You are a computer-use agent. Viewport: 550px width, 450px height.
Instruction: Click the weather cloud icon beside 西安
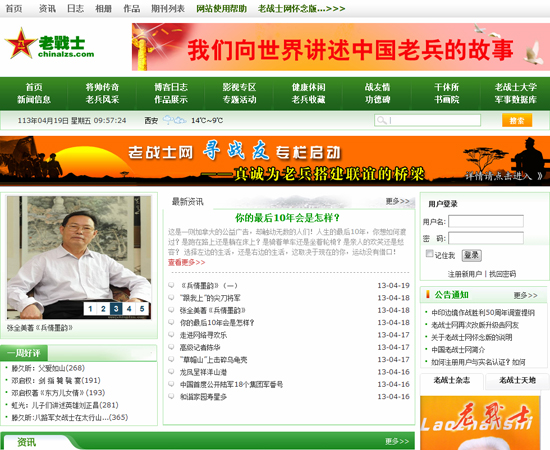click(174, 120)
